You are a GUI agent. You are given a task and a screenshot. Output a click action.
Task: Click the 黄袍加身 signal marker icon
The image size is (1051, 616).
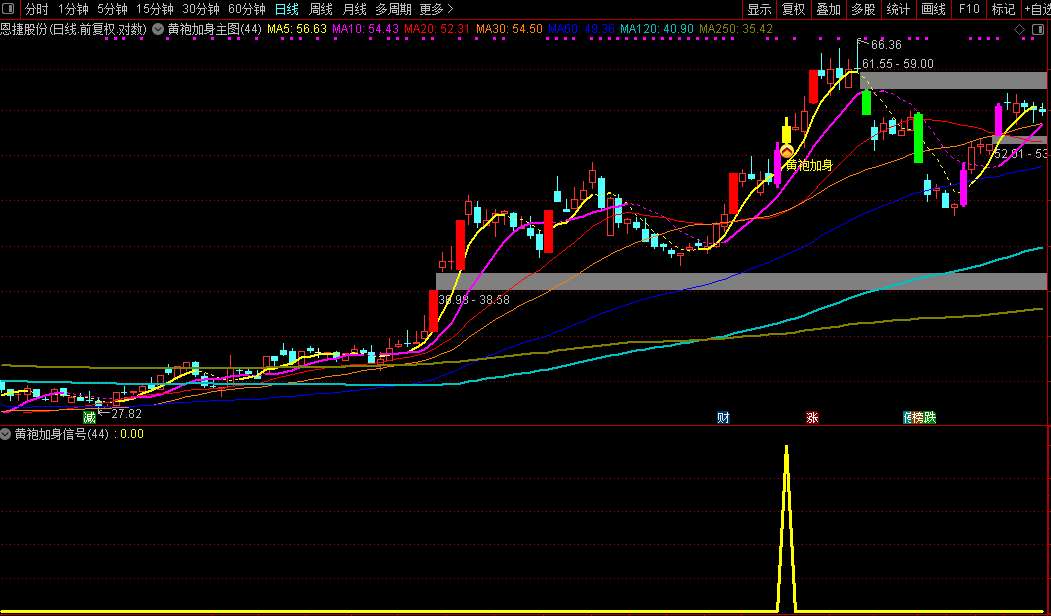pos(787,152)
